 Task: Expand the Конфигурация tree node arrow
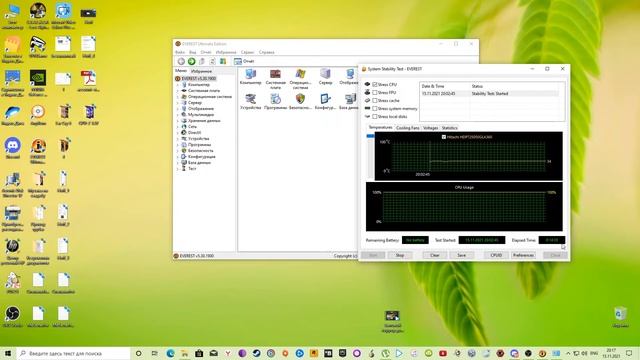coord(178,157)
